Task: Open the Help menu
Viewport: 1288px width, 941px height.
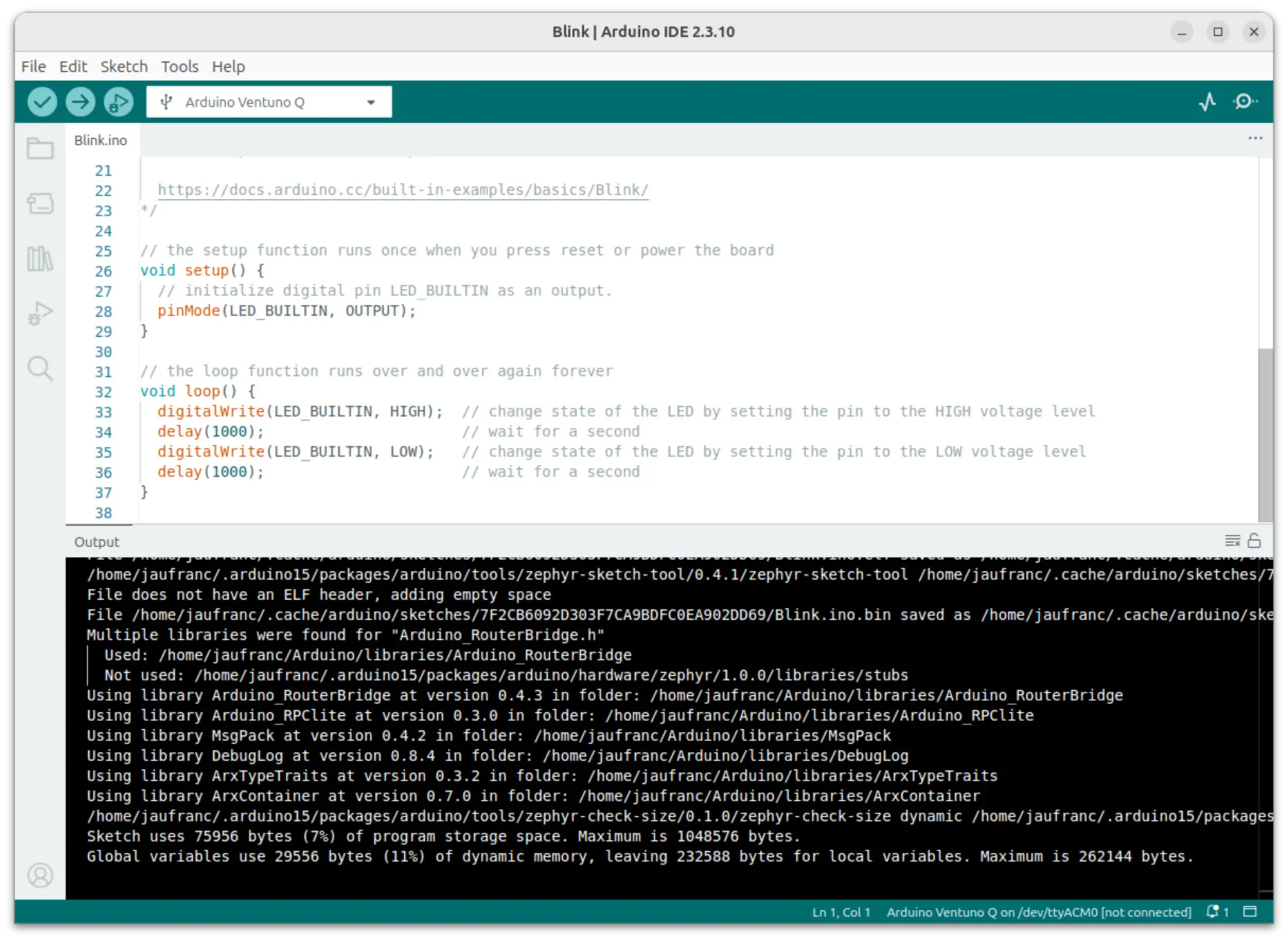Action: point(228,66)
